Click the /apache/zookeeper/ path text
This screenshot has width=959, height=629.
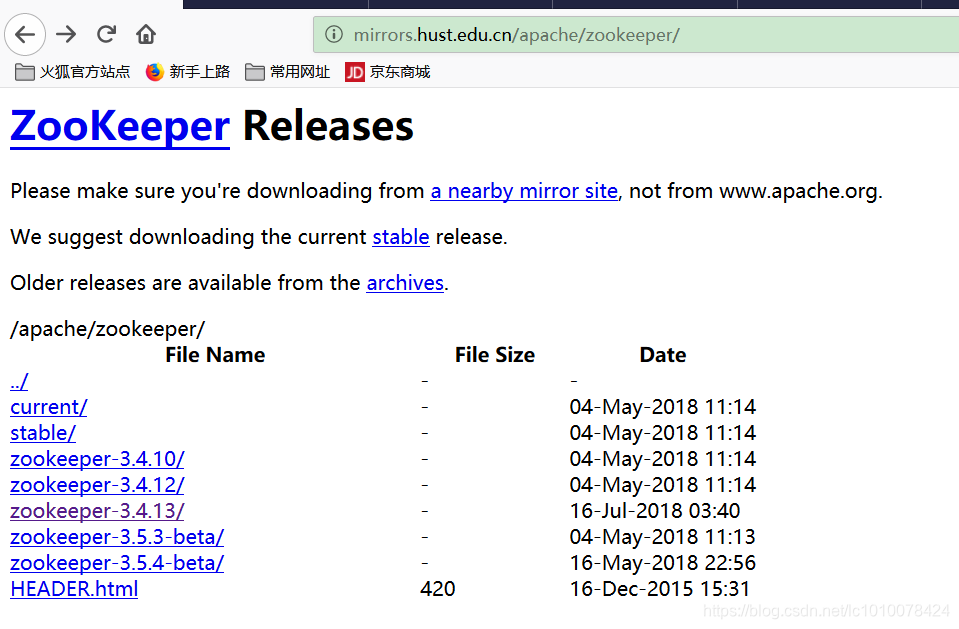click(x=108, y=329)
